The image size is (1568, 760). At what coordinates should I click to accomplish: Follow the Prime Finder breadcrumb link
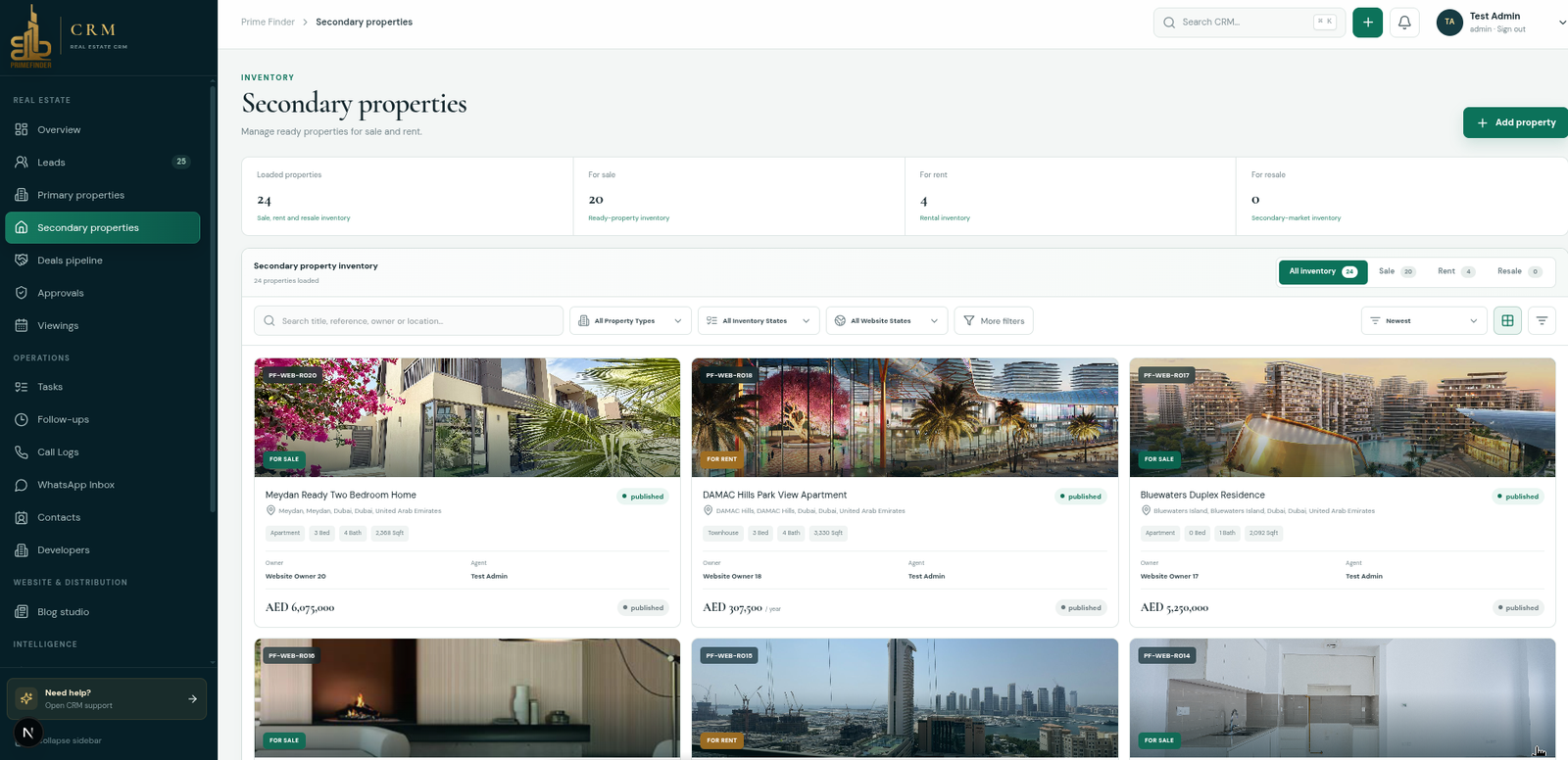click(x=268, y=22)
